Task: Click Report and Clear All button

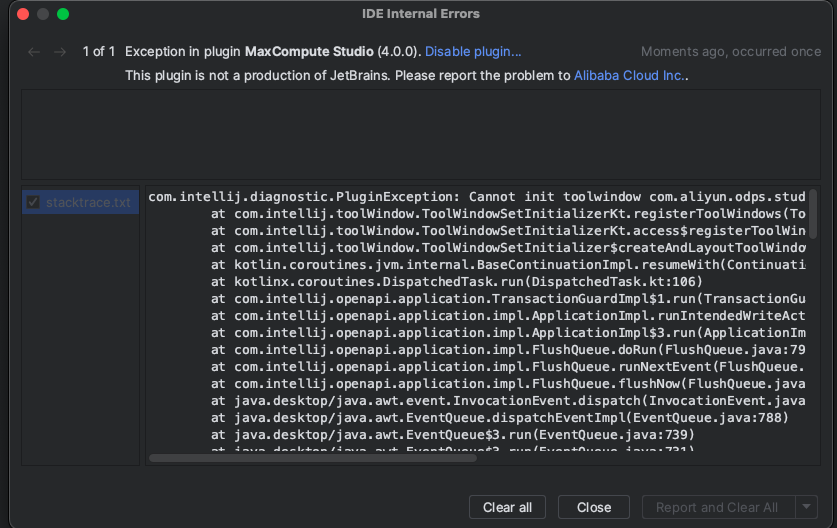Action: tap(718, 507)
